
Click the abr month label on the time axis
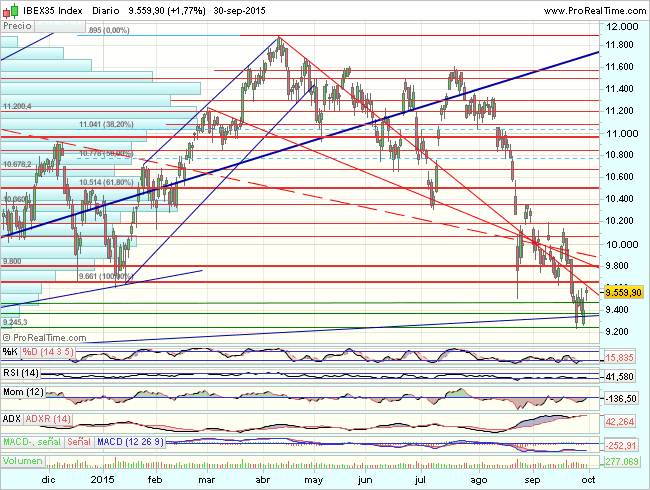tap(263, 480)
